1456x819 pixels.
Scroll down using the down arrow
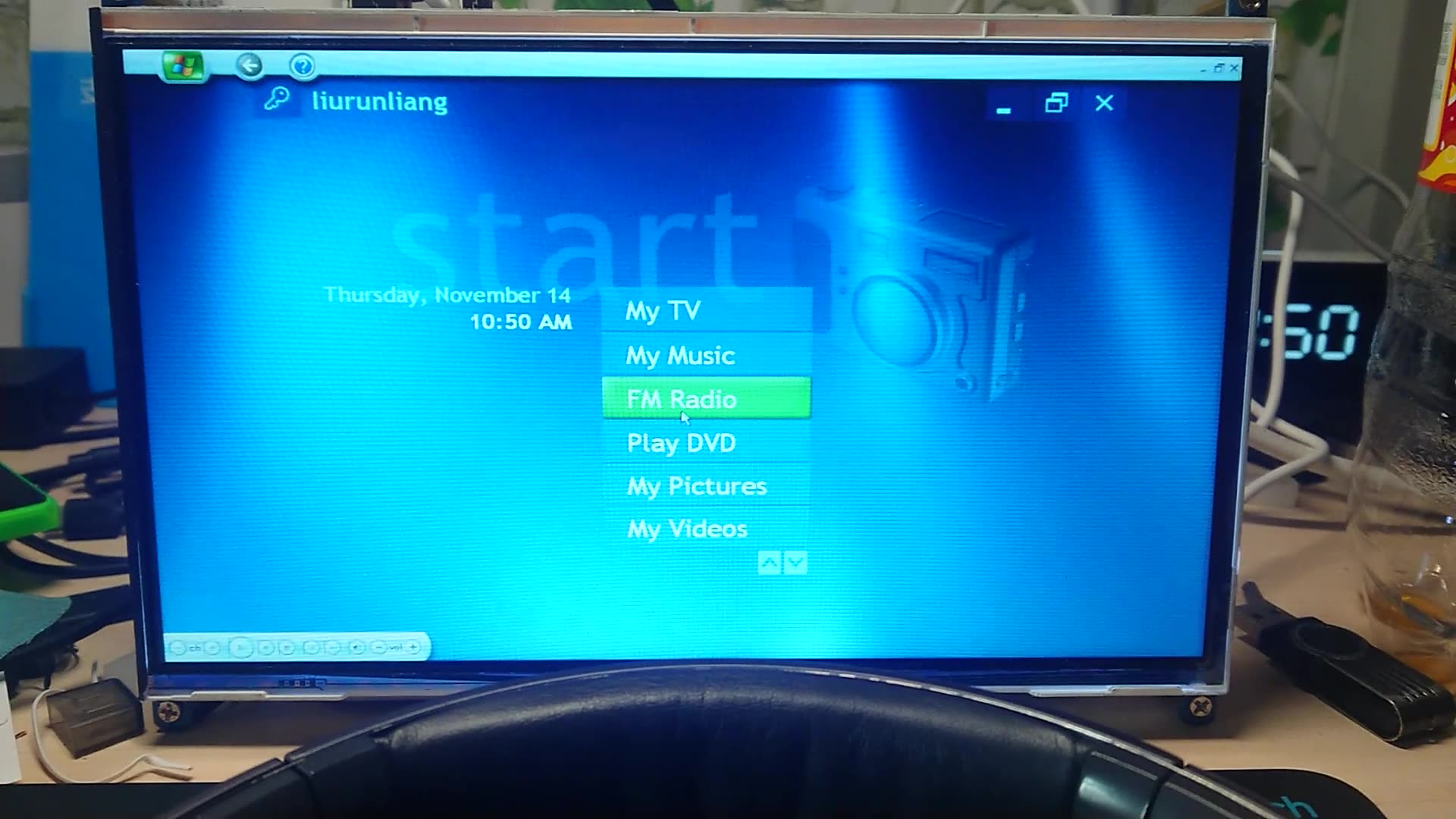point(796,562)
